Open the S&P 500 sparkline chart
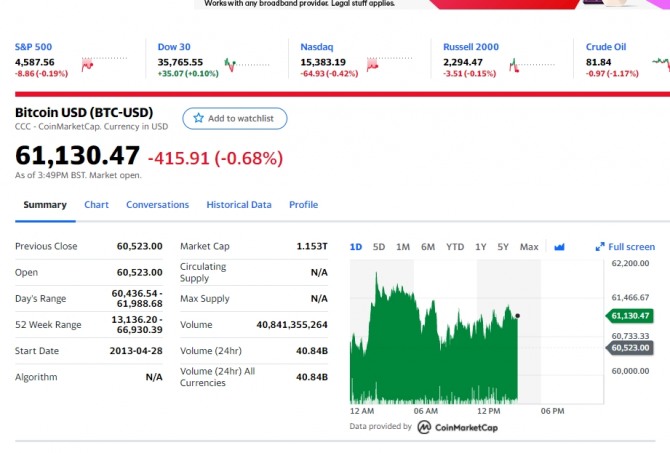The height and width of the screenshot is (453, 670). coord(104,65)
